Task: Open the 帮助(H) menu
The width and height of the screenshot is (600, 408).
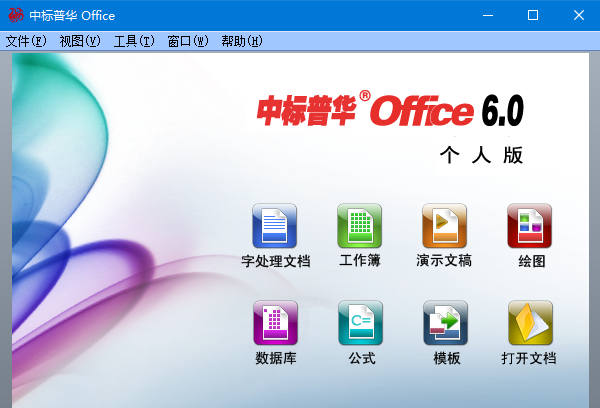Action: click(x=242, y=41)
